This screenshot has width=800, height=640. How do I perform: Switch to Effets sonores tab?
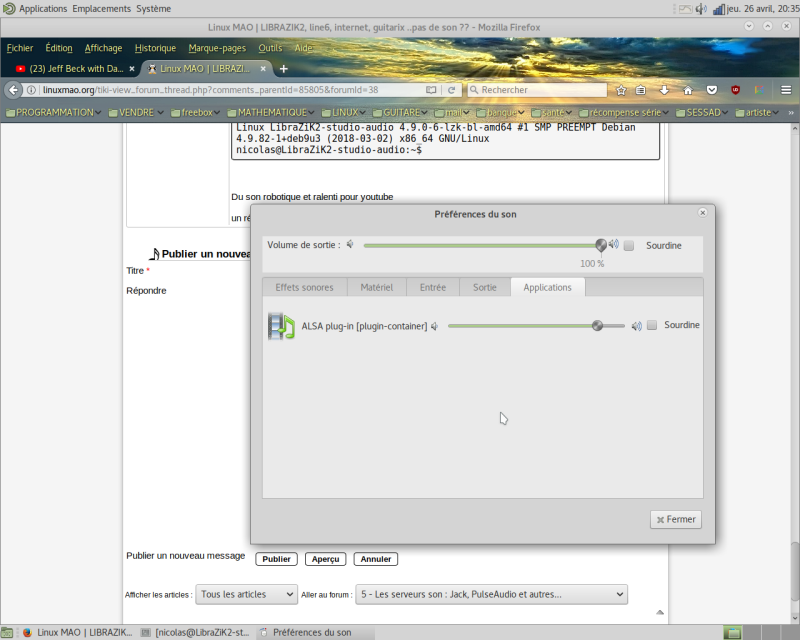click(x=305, y=287)
